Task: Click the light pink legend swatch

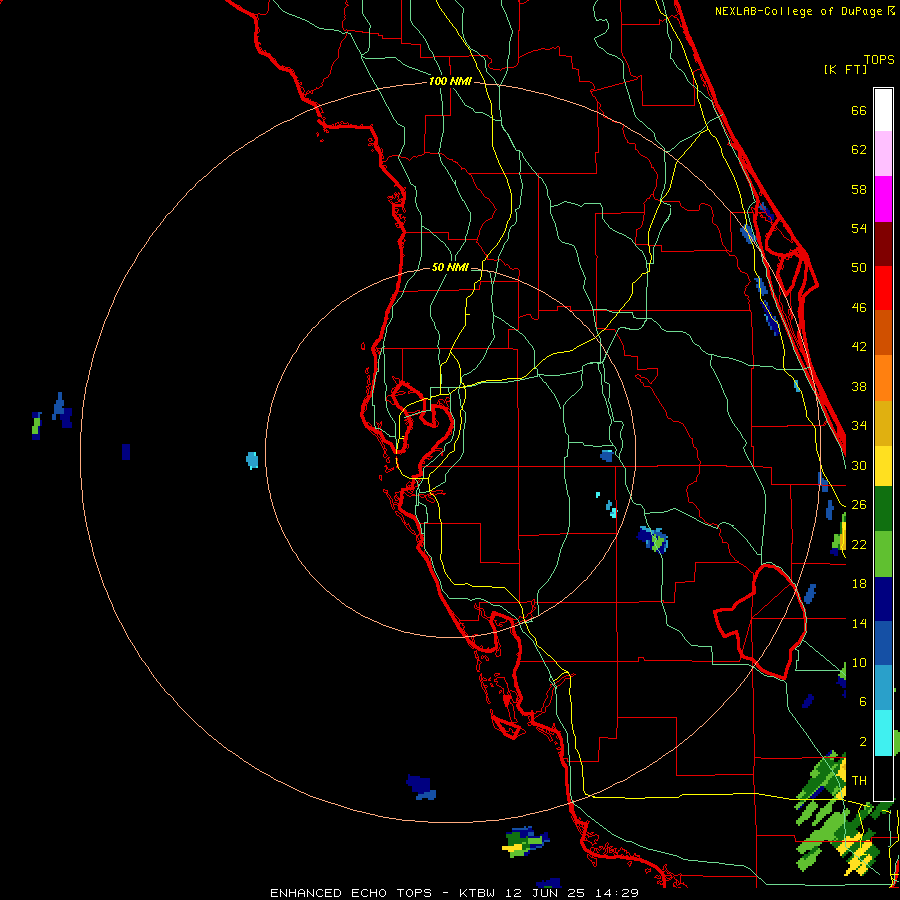Action: tap(883, 153)
